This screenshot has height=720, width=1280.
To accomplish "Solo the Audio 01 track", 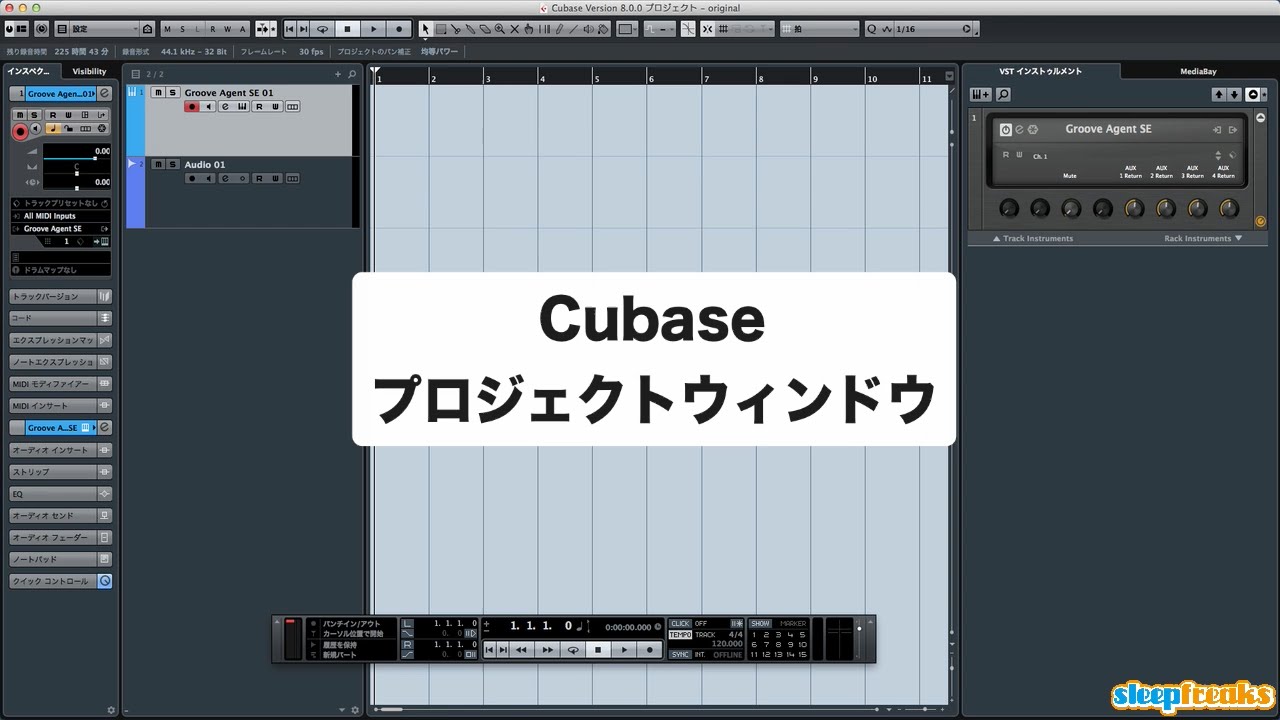I will (172, 164).
